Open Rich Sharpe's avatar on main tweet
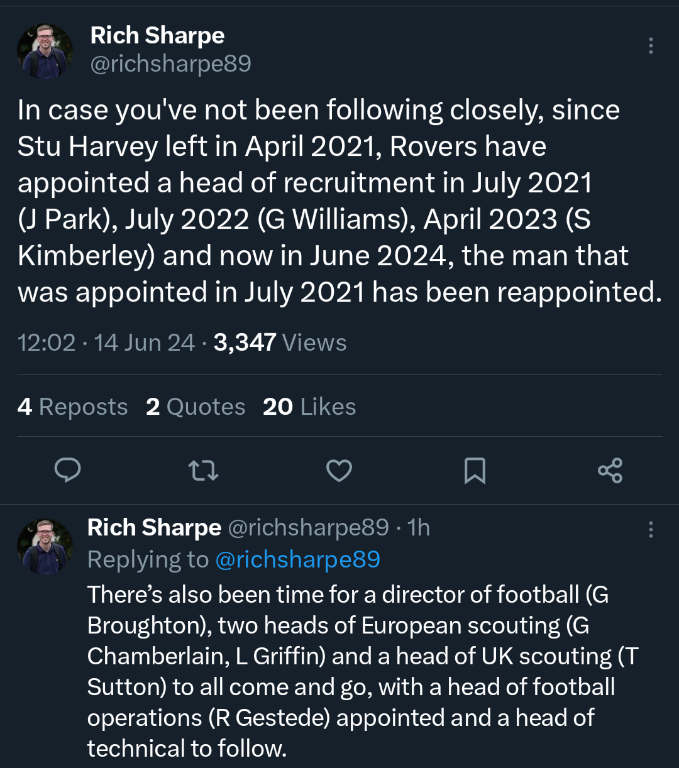Image resolution: width=679 pixels, height=768 pixels. 45,51
